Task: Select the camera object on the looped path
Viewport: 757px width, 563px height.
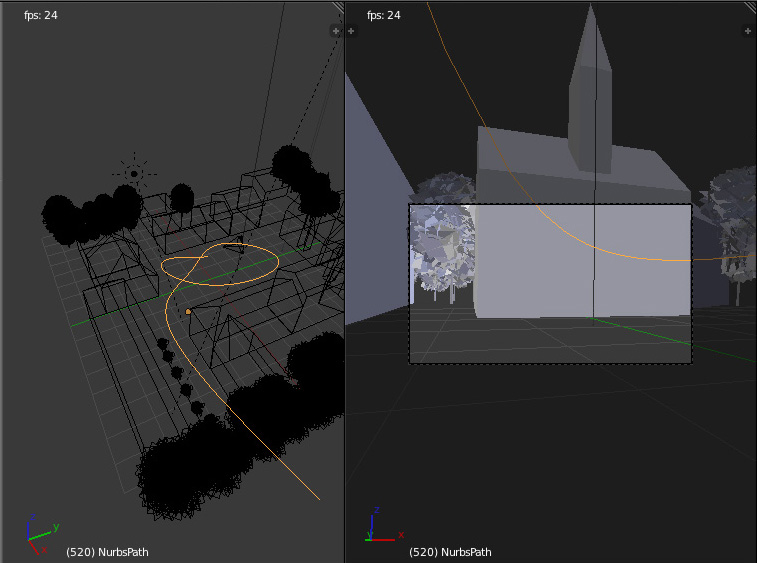Action: [235, 247]
